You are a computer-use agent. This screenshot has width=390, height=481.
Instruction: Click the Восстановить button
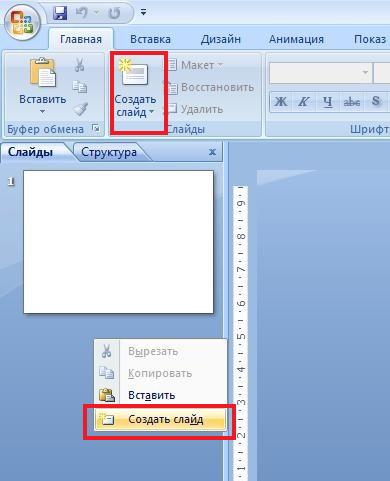pos(210,87)
